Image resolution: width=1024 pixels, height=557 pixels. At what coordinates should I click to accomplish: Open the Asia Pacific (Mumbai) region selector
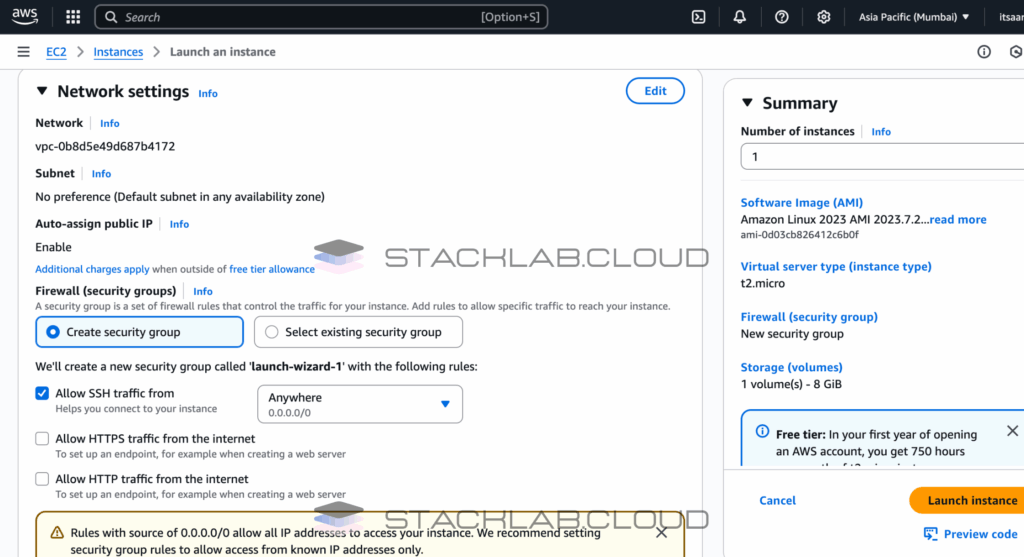click(914, 17)
